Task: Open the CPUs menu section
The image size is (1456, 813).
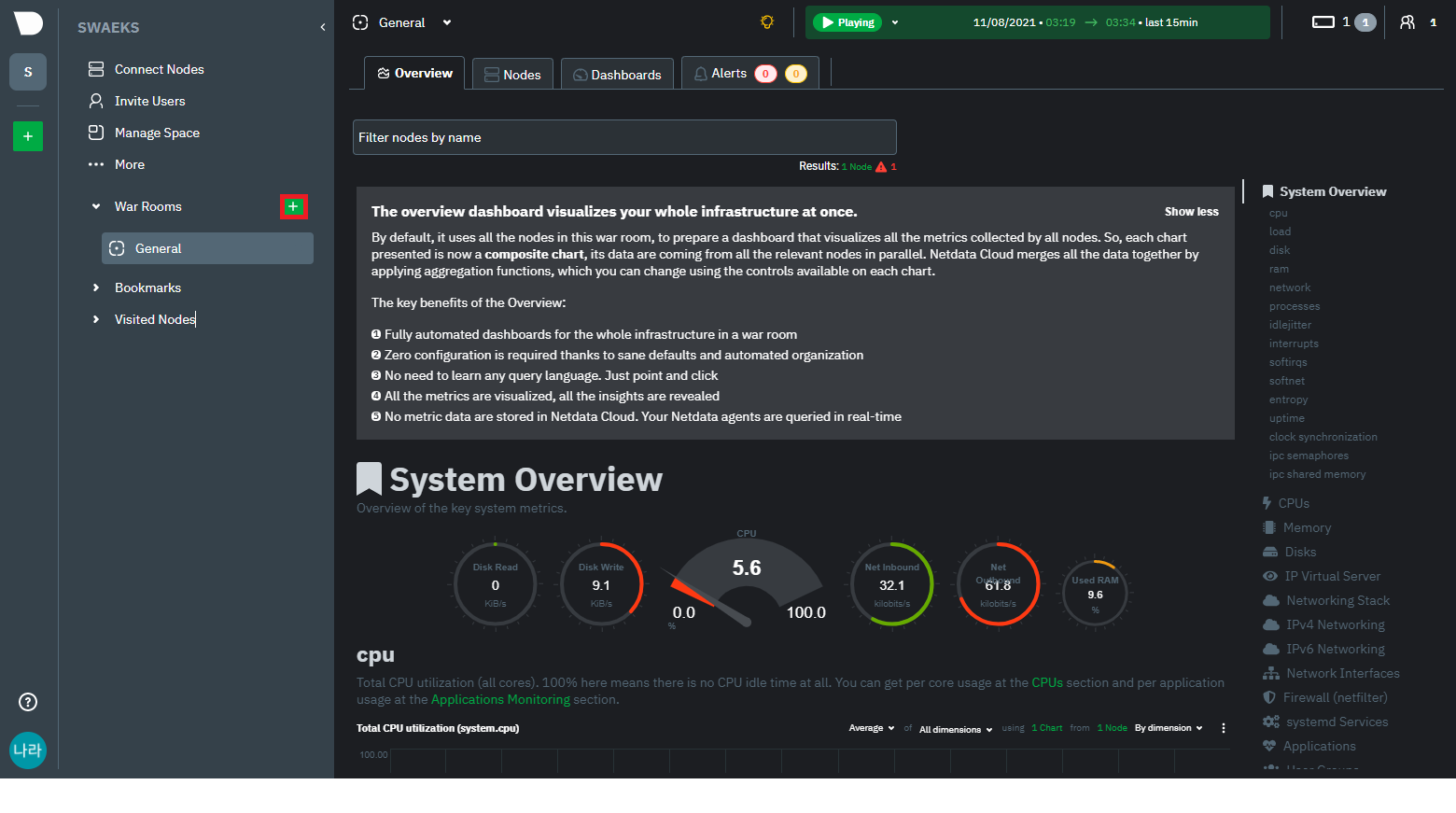Action: (1285, 503)
